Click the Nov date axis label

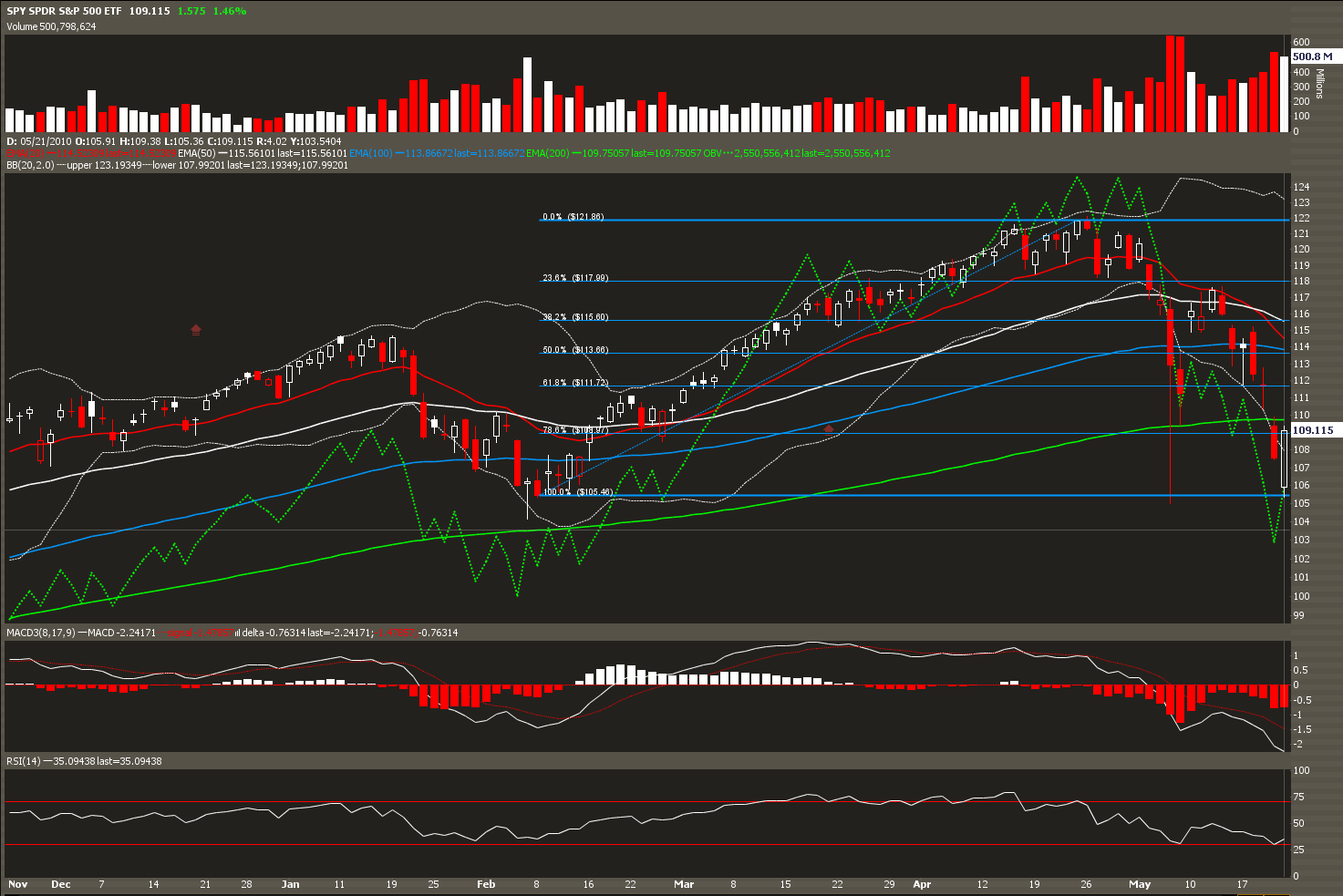pos(17,884)
